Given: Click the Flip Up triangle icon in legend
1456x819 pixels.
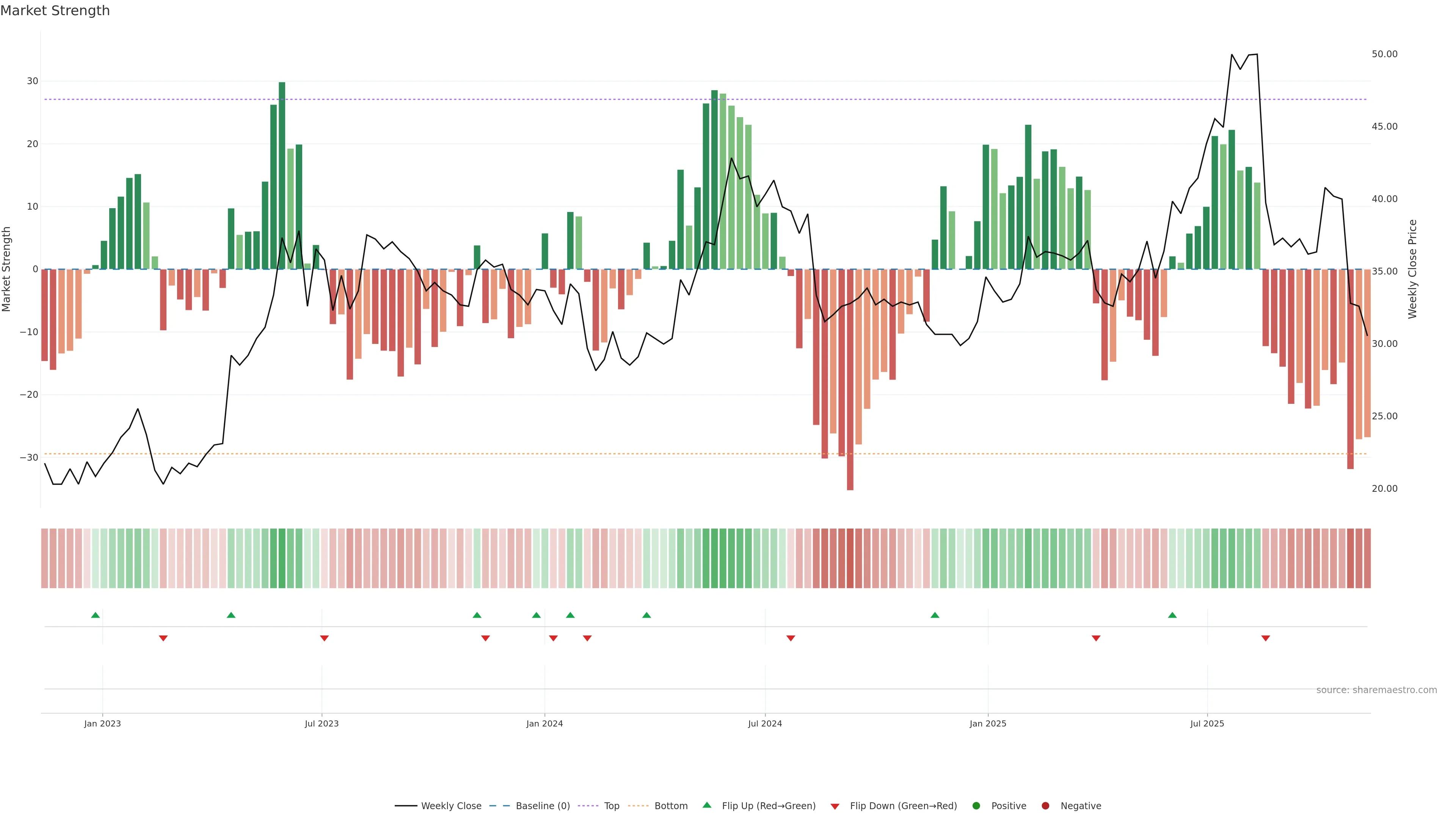Looking at the screenshot, I should (706, 805).
